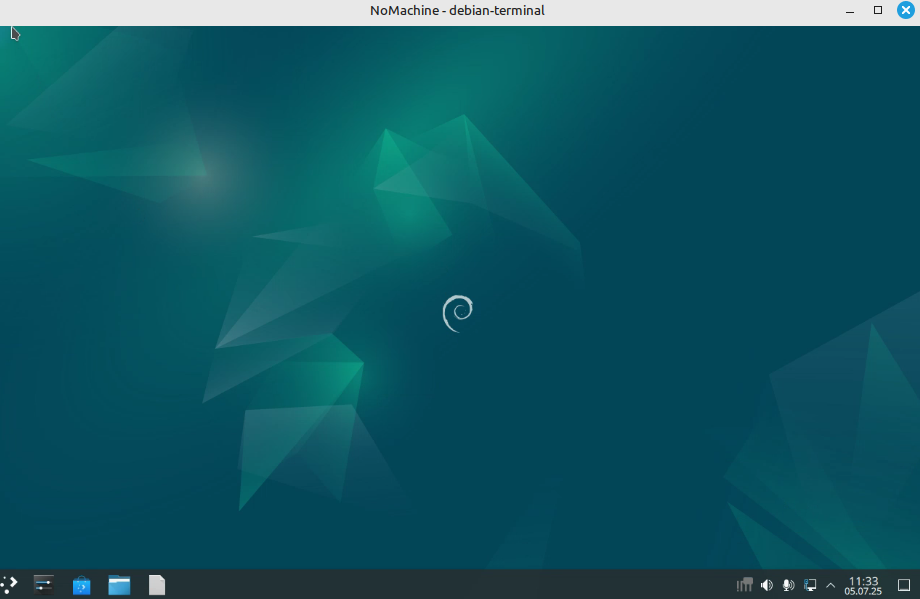Click the top-left corner of the remote desktop

click(3, 29)
